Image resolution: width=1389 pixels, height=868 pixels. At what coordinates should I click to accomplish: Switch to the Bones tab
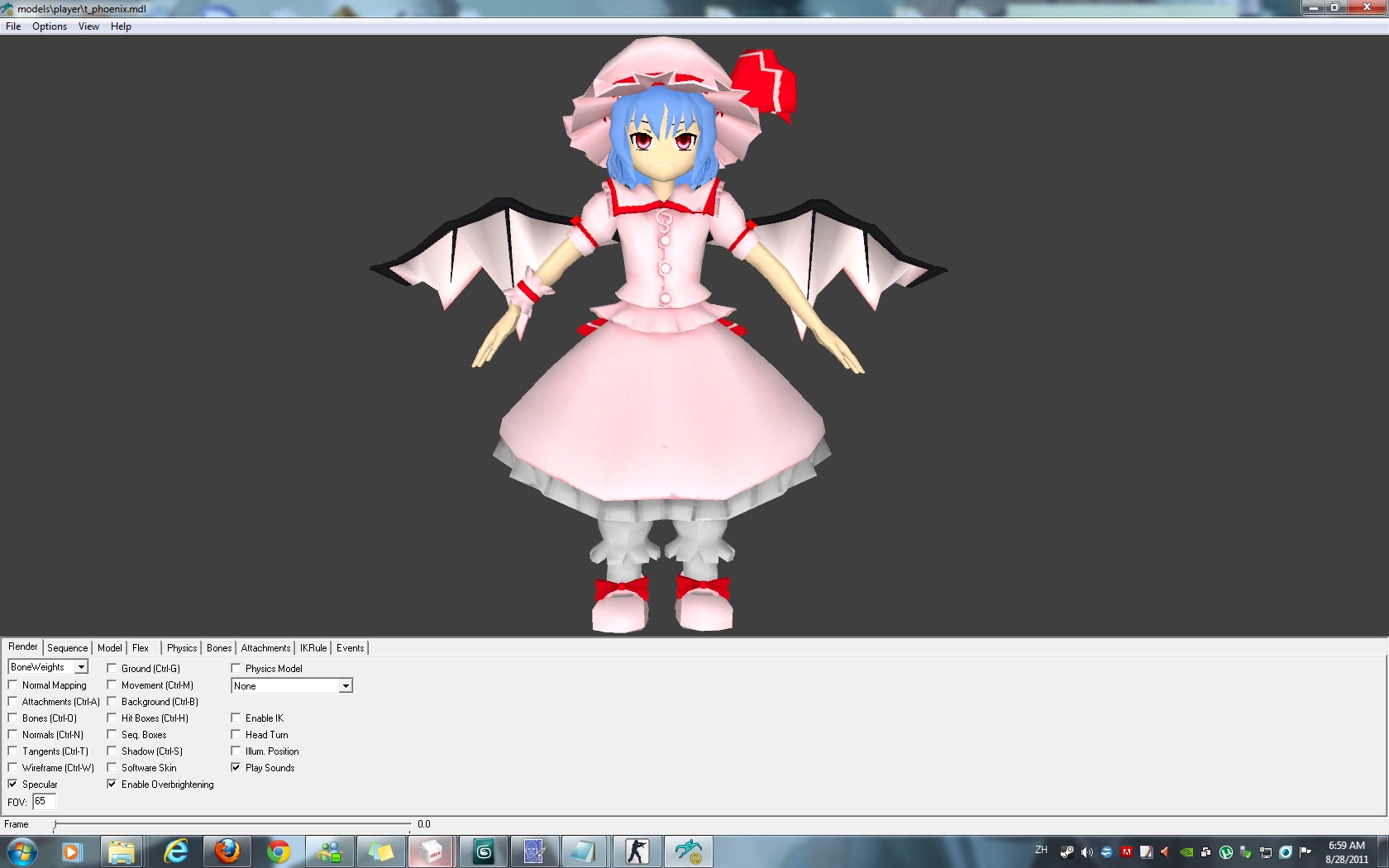(x=219, y=648)
